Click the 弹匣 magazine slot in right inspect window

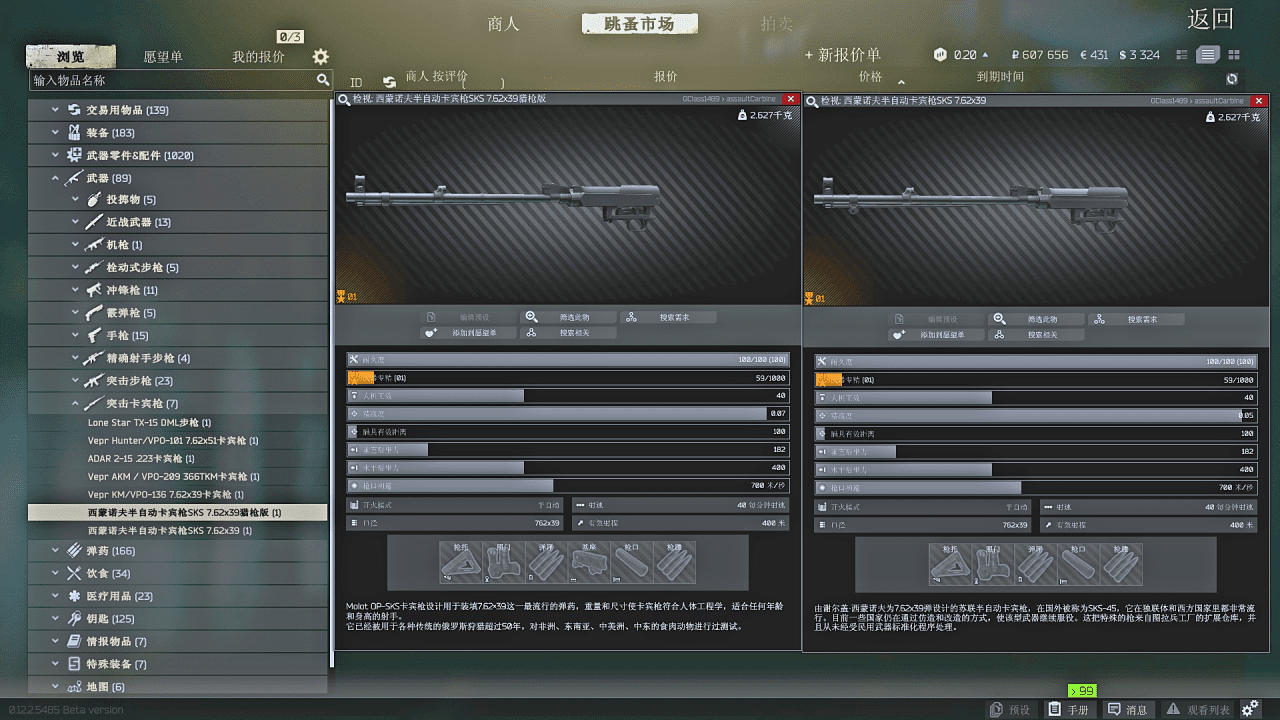[x=1034, y=565]
